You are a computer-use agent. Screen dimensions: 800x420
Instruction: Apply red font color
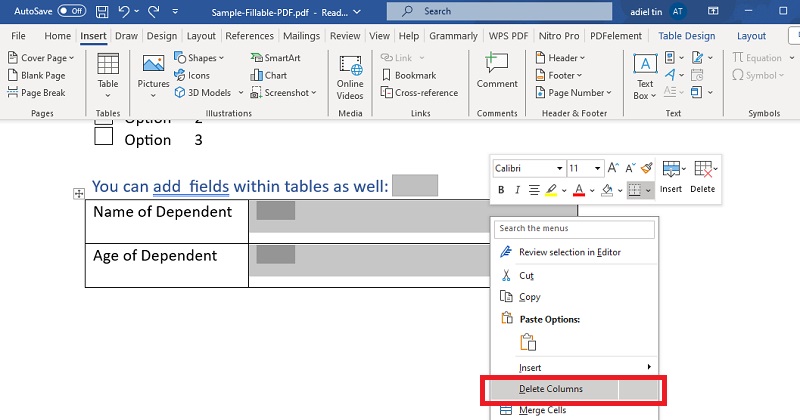point(579,190)
